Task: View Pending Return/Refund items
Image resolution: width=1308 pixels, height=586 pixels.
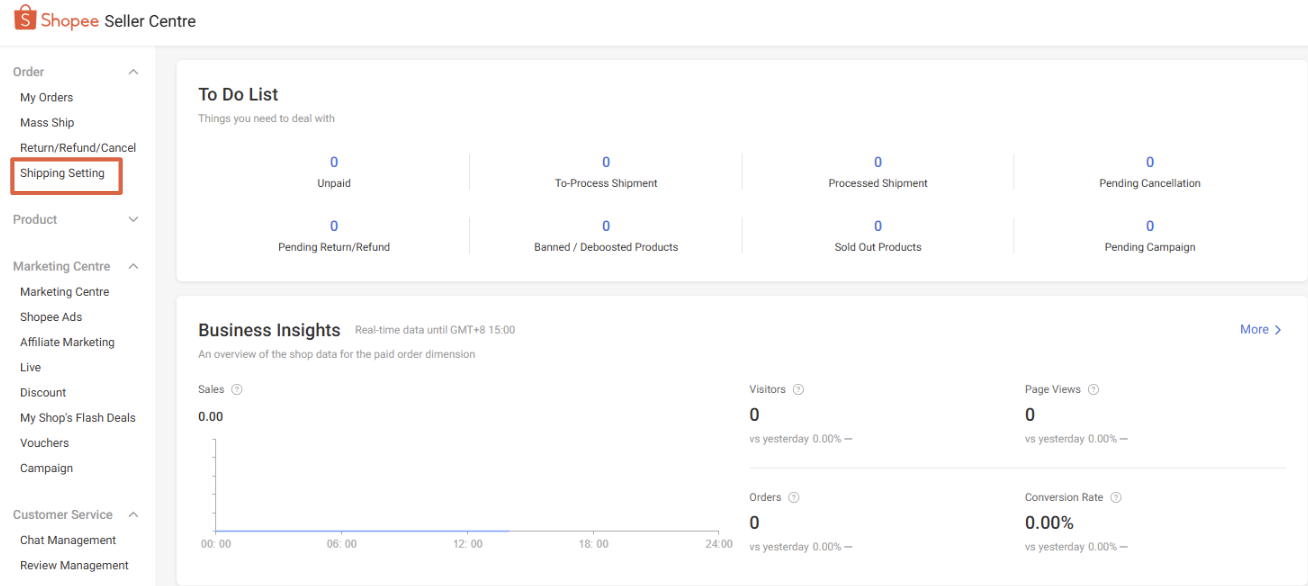Action: pos(334,236)
